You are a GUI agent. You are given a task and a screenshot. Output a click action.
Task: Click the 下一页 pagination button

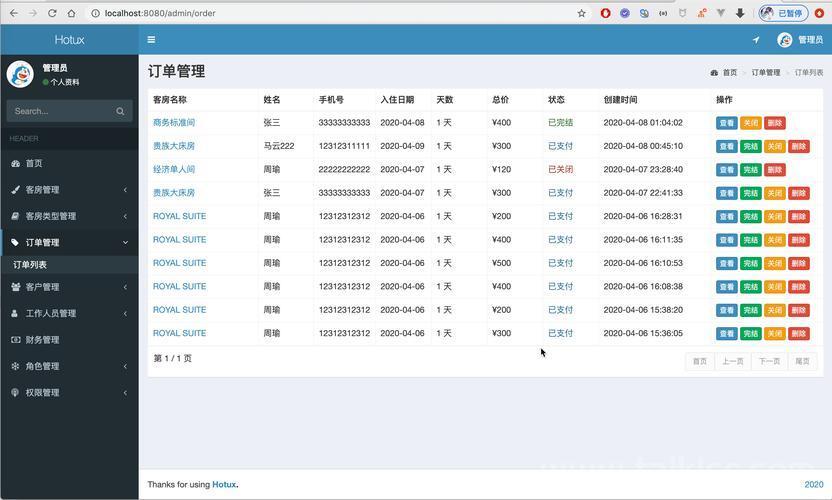click(x=769, y=361)
